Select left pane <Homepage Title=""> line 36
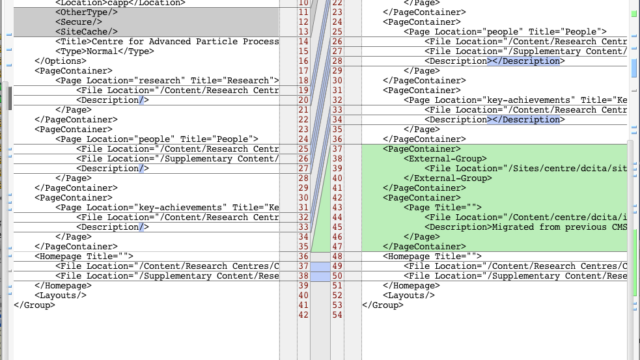The image size is (640, 360). [84, 256]
